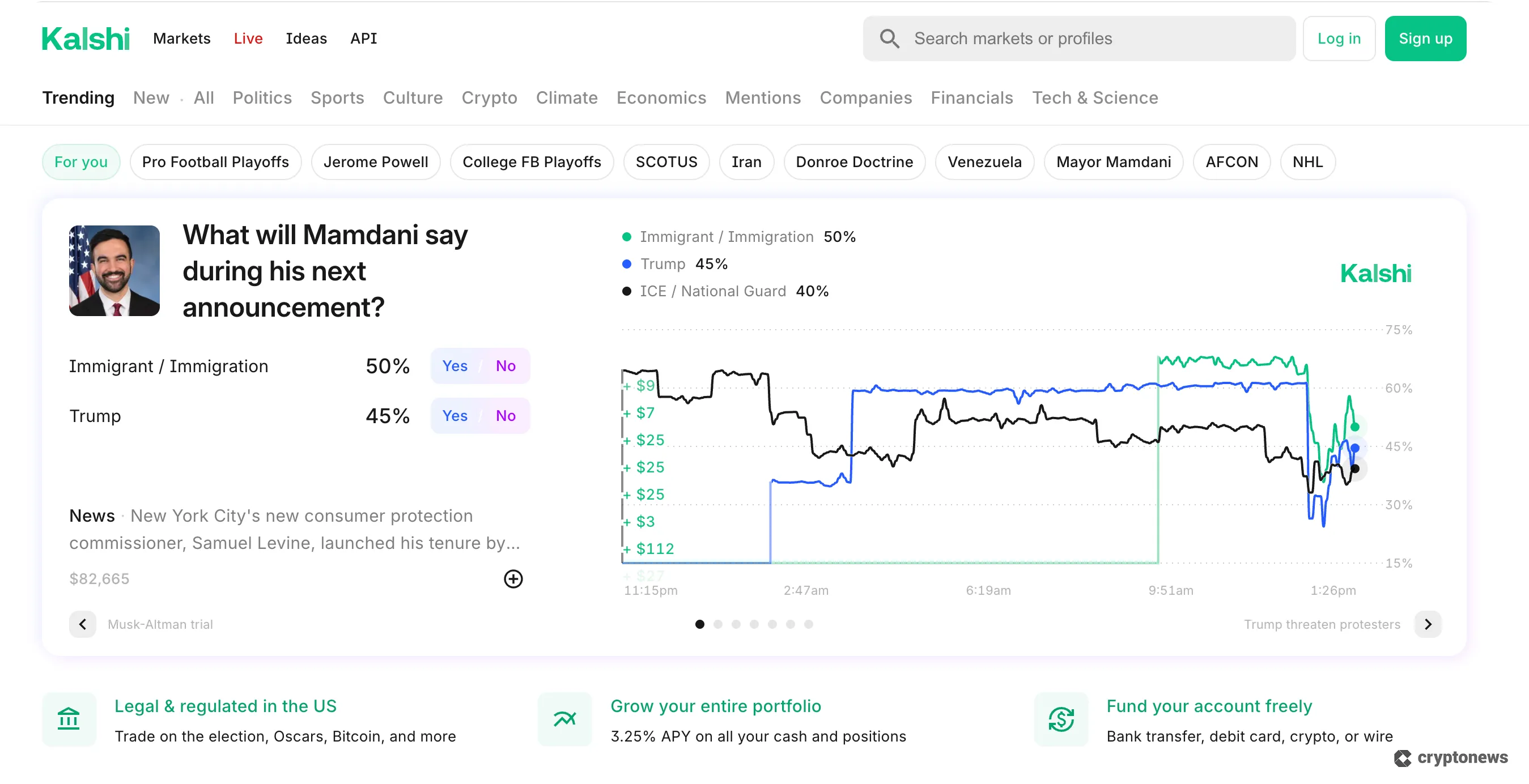Choose No for Trump market
Image resolution: width=1529 pixels, height=784 pixels.
pos(505,416)
